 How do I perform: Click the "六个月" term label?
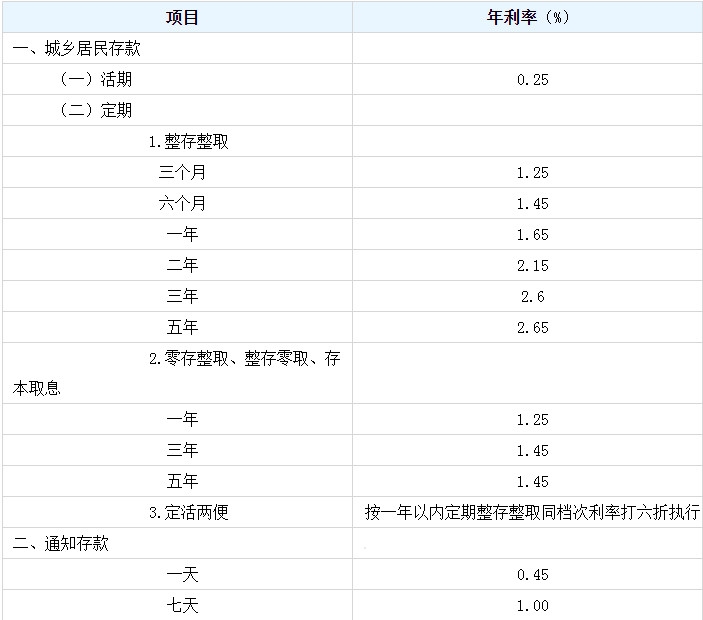(x=182, y=203)
